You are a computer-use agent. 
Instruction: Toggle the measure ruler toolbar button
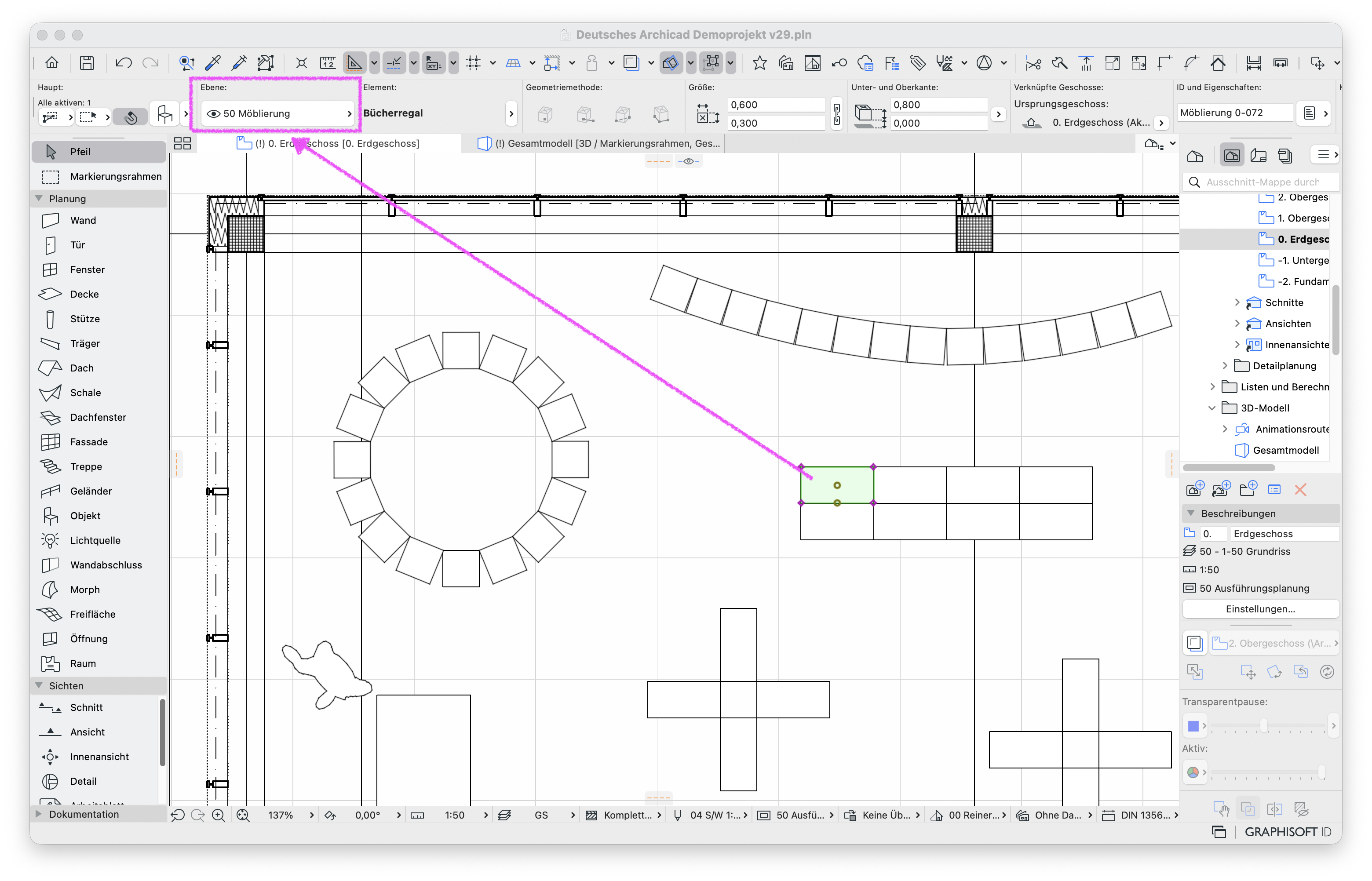(x=328, y=63)
